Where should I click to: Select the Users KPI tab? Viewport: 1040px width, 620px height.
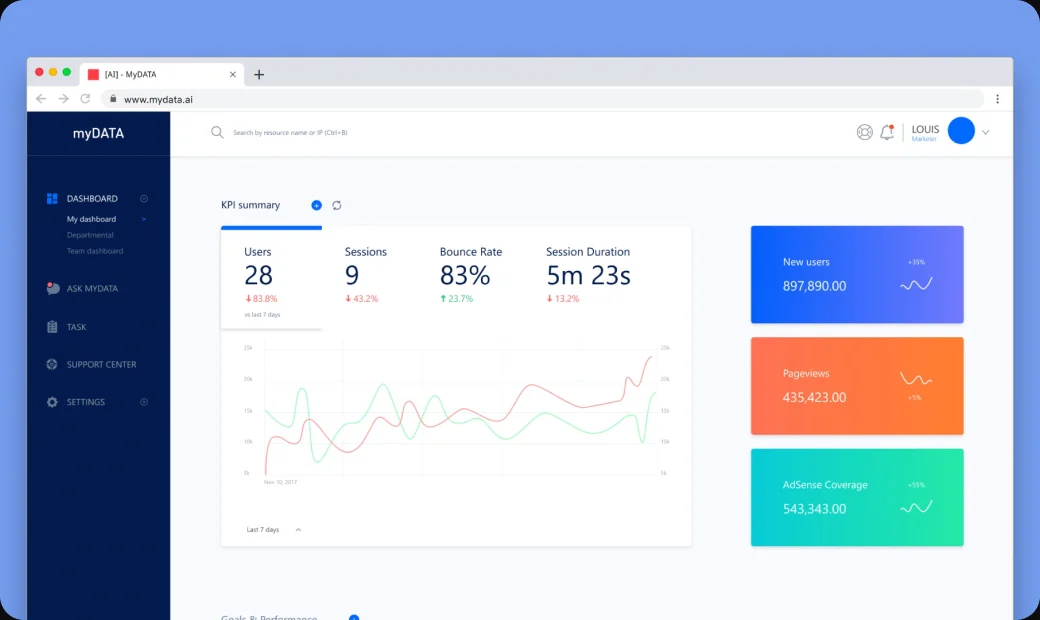tap(271, 277)
